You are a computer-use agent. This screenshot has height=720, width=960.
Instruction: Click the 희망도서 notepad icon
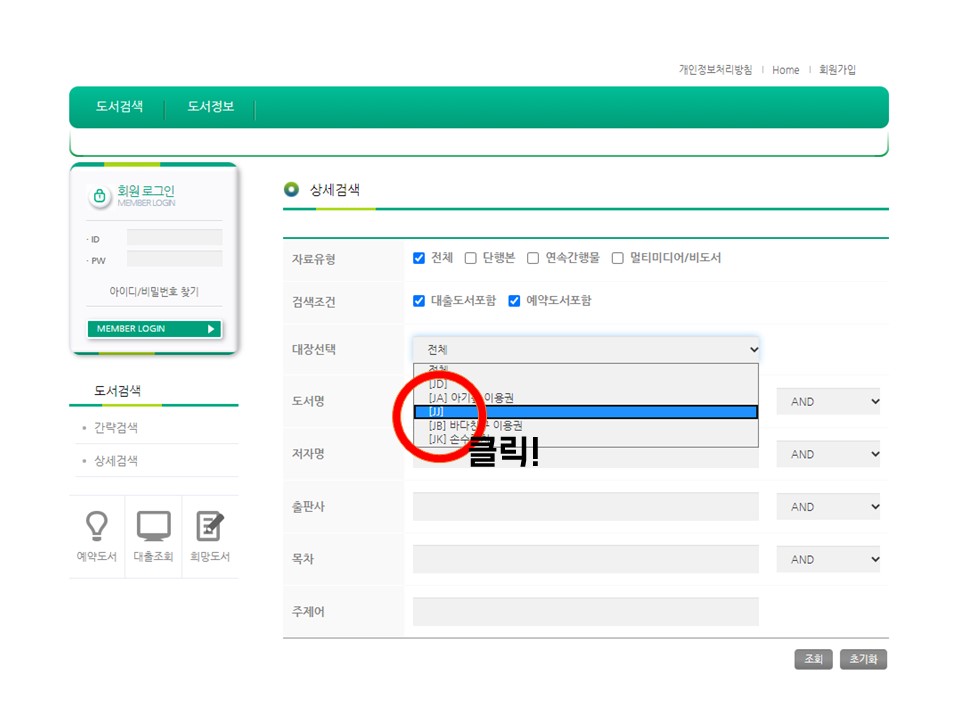pyautogui.click(x=210, y=526)
